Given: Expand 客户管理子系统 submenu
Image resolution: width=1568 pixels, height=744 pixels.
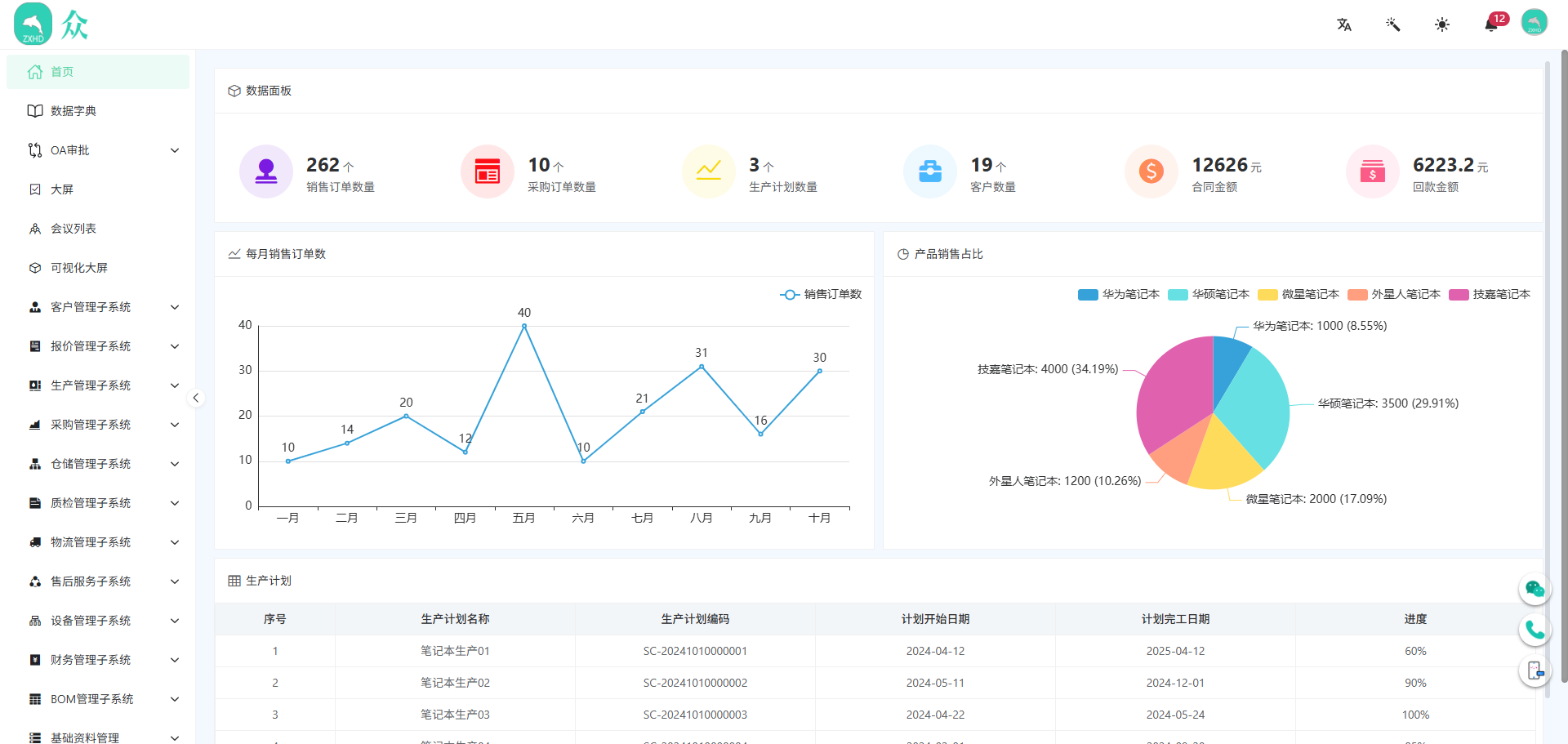Looking at the screenshot, I should 98,307.
